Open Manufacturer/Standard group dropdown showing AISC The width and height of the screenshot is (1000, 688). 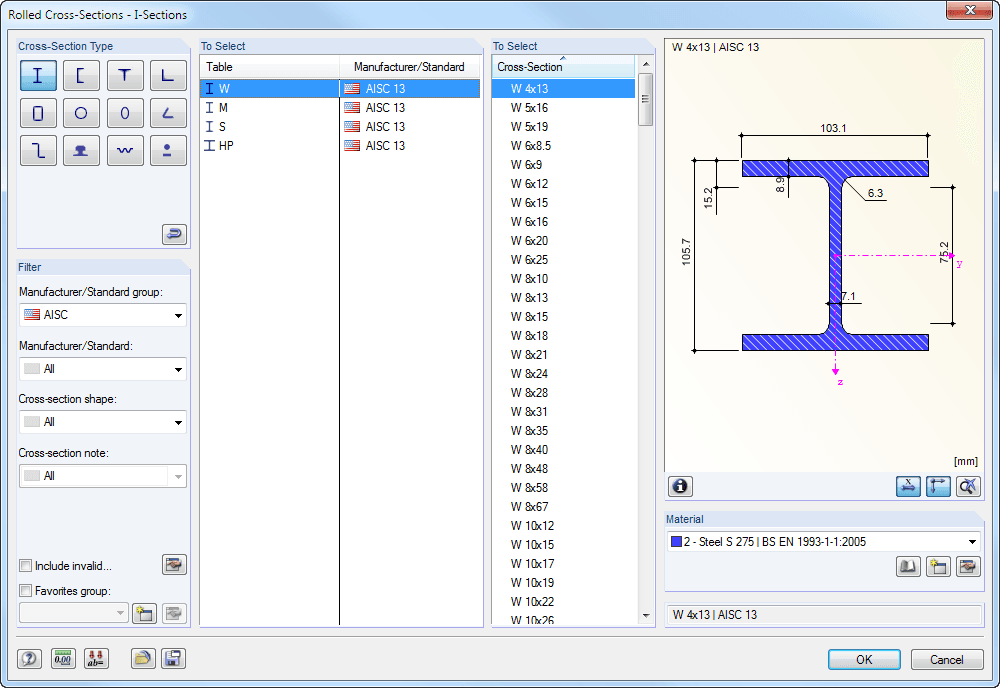click(103, 315)
